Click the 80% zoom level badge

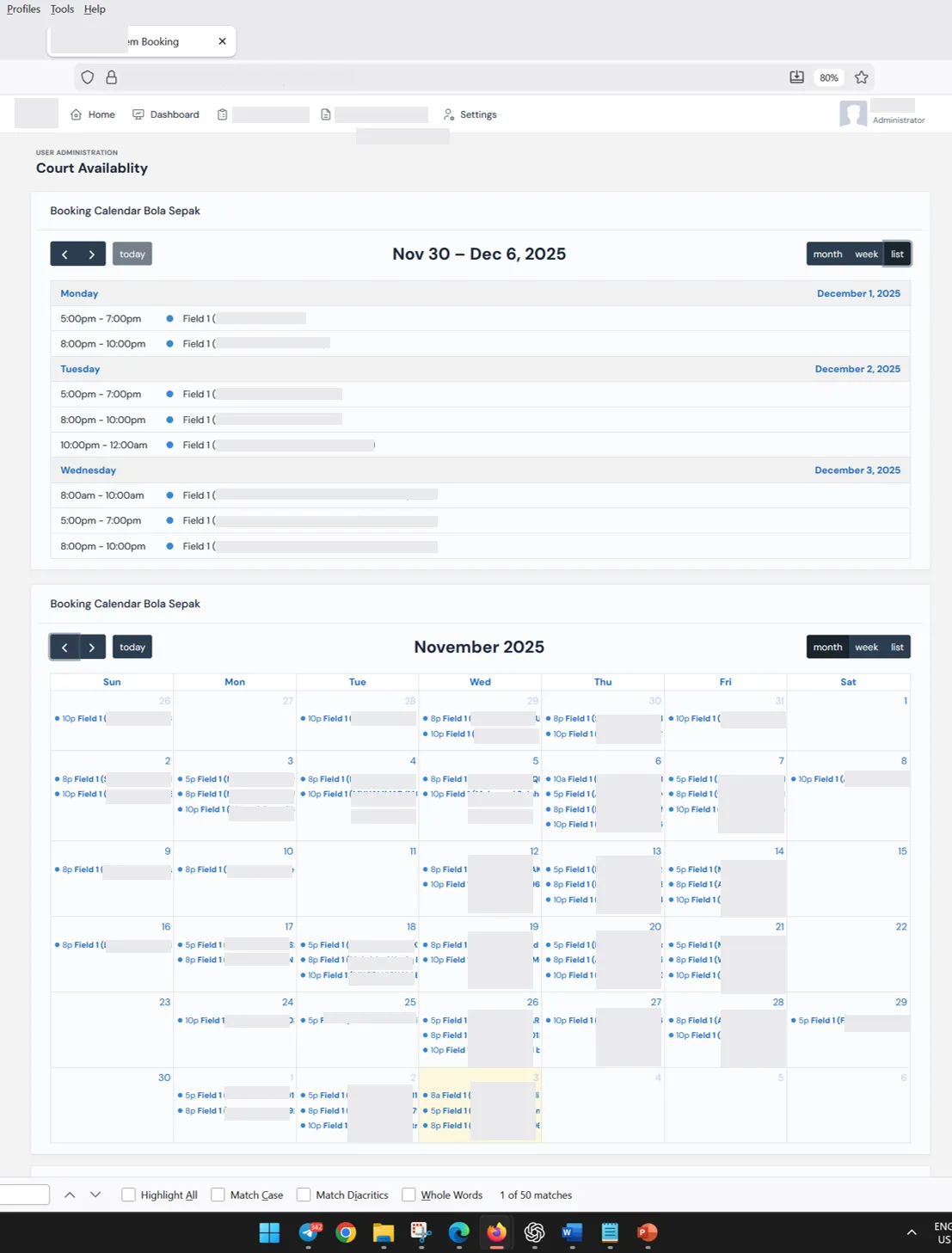click(x=828, y=77)
